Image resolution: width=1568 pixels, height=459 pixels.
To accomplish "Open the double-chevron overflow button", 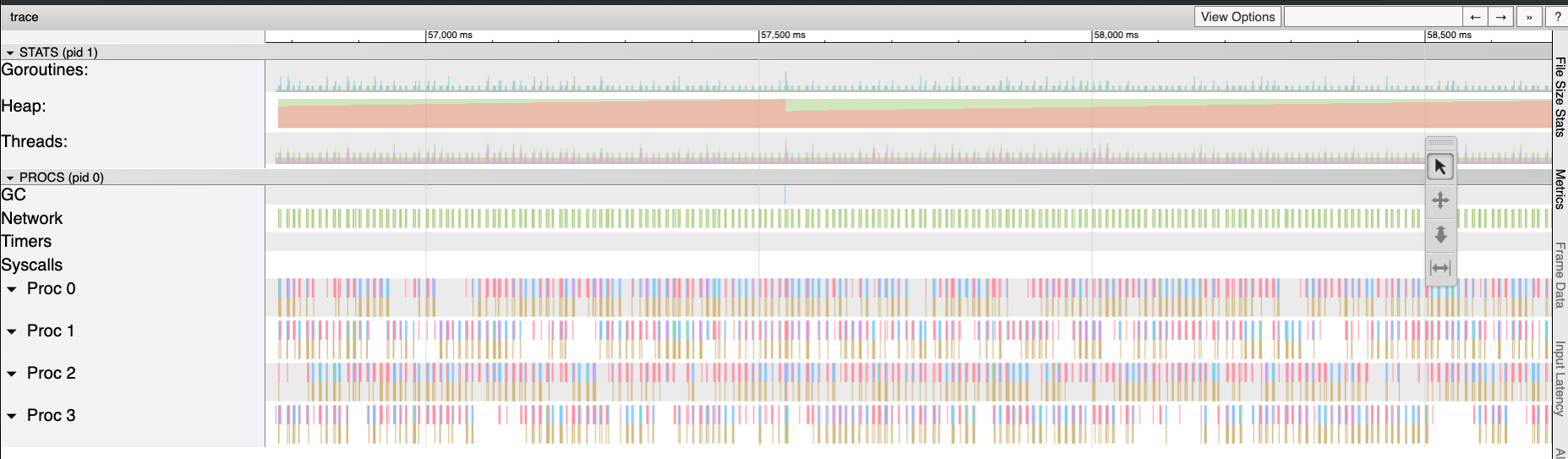I will [x=1529, y=17].
